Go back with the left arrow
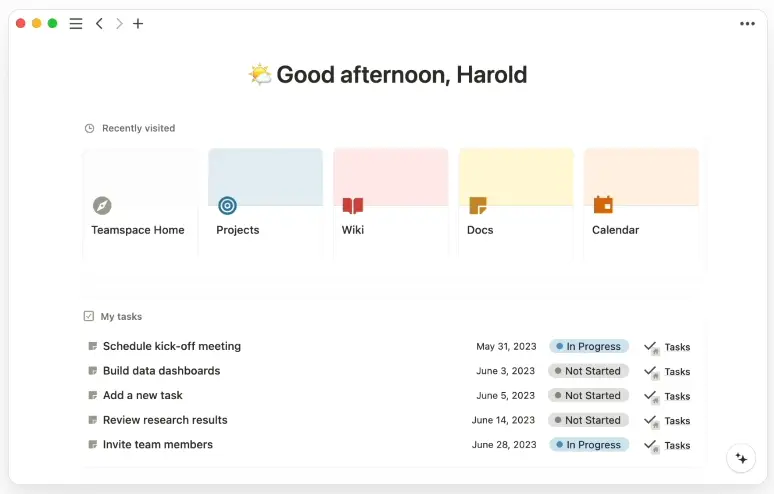Viewport: 774px width, 494px height. tap(99, 24)
